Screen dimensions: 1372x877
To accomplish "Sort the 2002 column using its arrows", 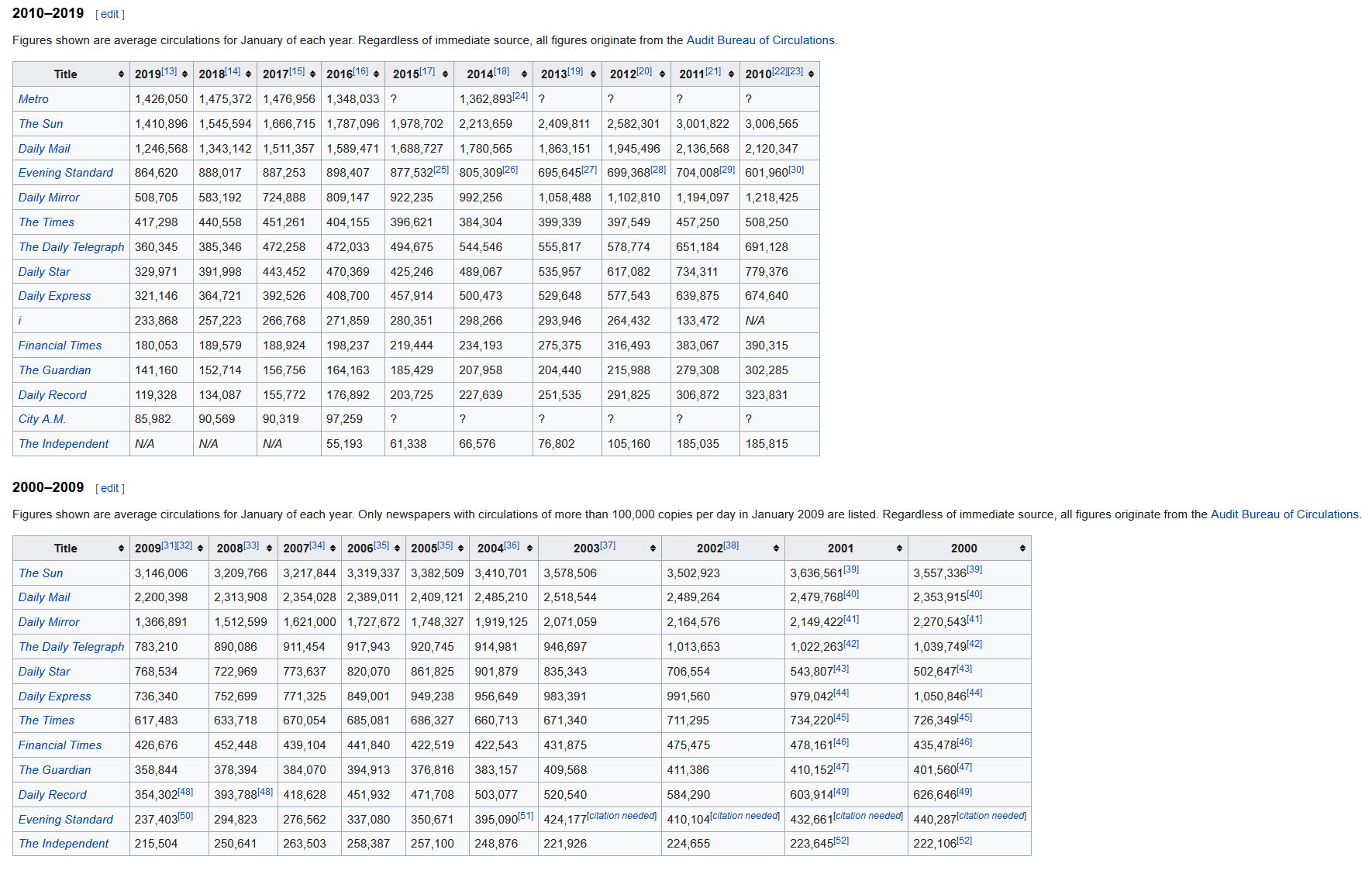I will 776,549.
